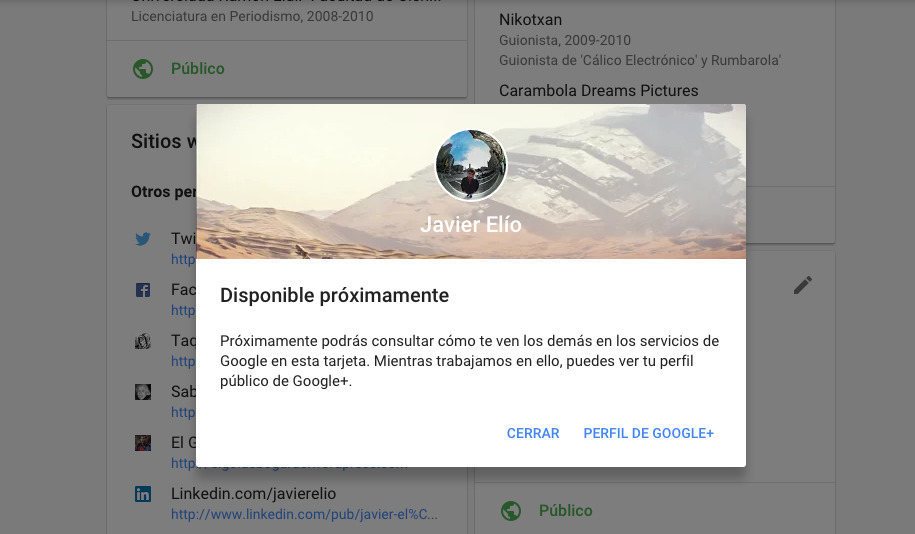This screenshot has height=534, width=915.
Task: Click Carambola Dreams Pictures entry
Action: point(599,90)
